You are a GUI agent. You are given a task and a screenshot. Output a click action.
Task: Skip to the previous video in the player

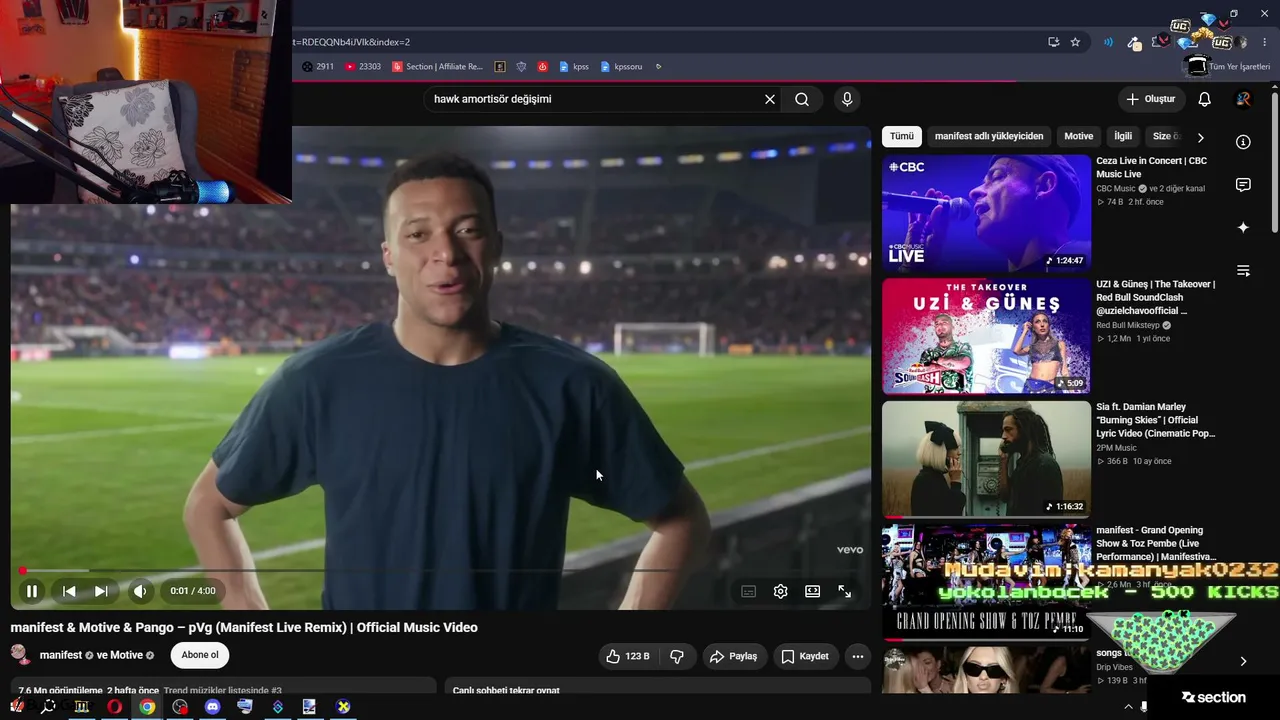point(69,591)
